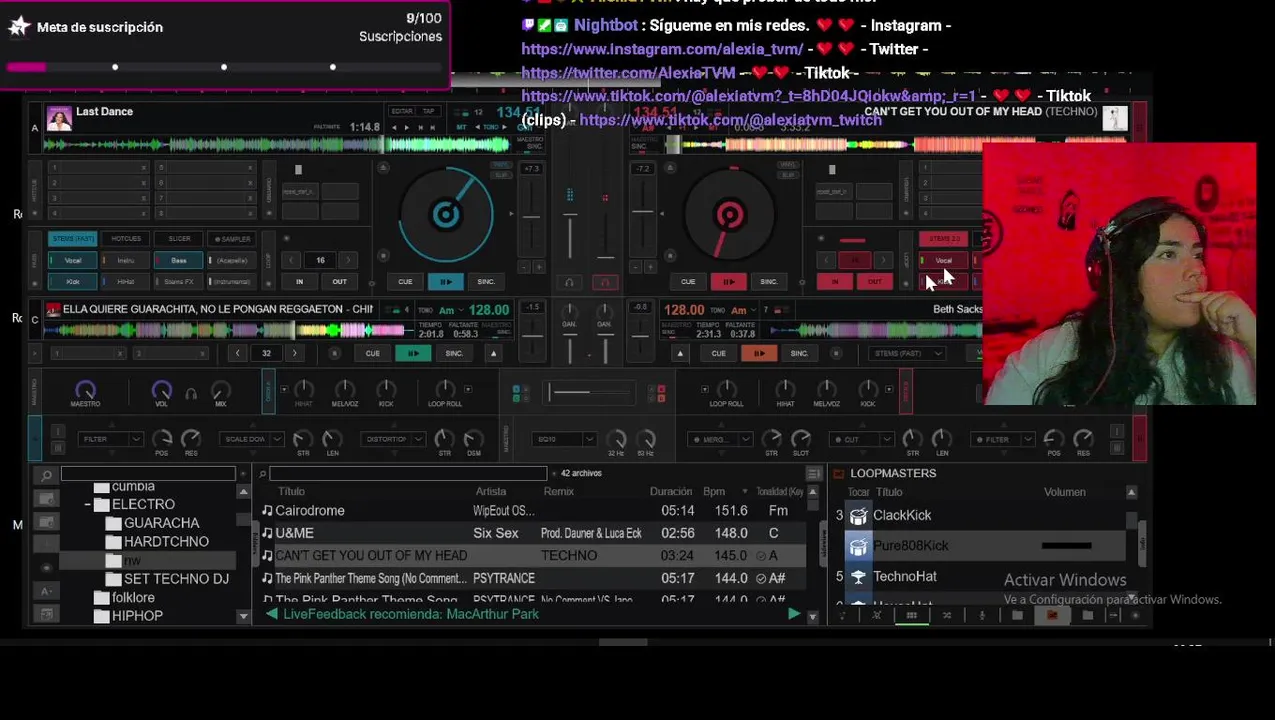Open the lower right STEMS (FAST) dropdown
1275x720 pixels.
pyautogui.click(x=908, y=353)
